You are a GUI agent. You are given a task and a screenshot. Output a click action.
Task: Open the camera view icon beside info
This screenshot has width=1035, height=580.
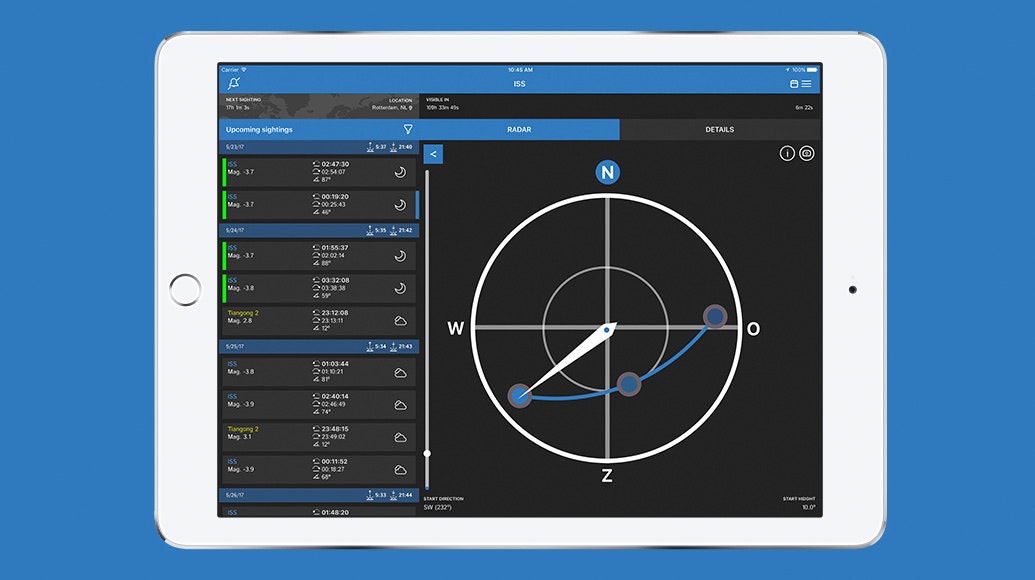click(x=807, y=152)
